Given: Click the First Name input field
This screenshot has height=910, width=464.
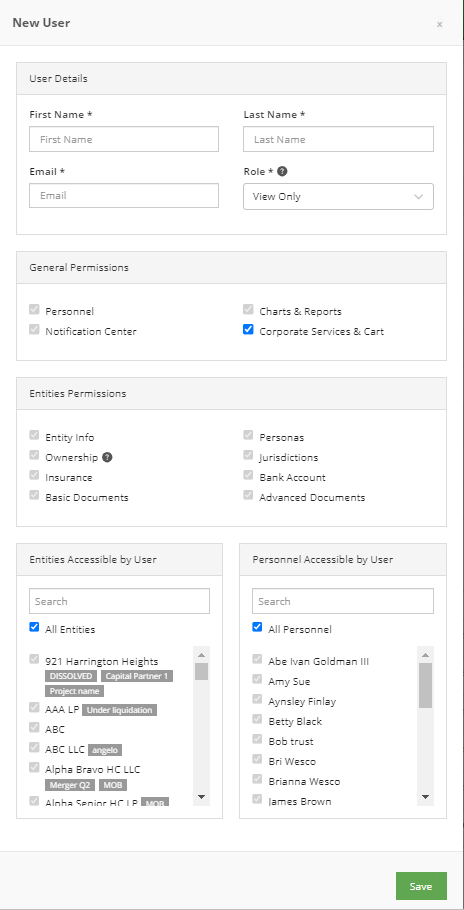Looking at the screenshot, I should pos(124,139).
